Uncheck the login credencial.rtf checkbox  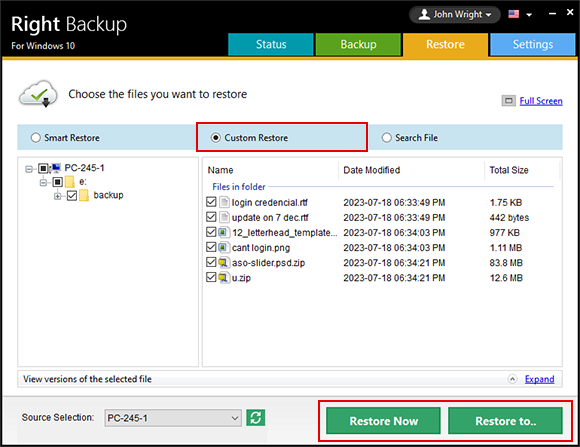(211, 202)
